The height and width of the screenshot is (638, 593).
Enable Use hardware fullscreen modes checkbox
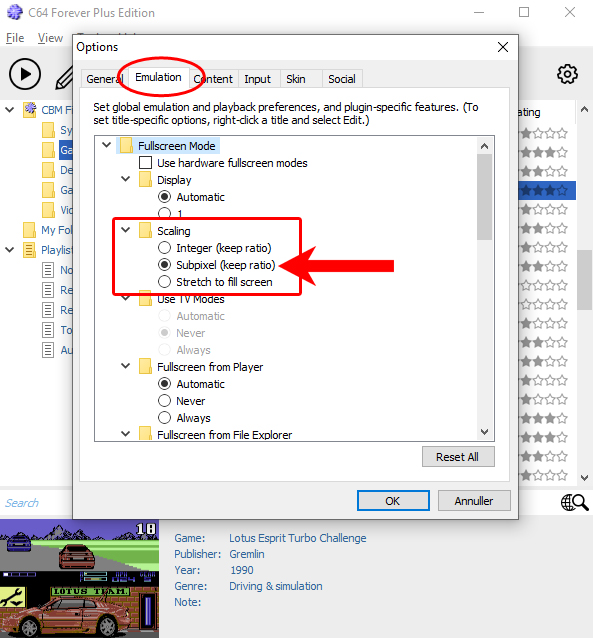145,163
